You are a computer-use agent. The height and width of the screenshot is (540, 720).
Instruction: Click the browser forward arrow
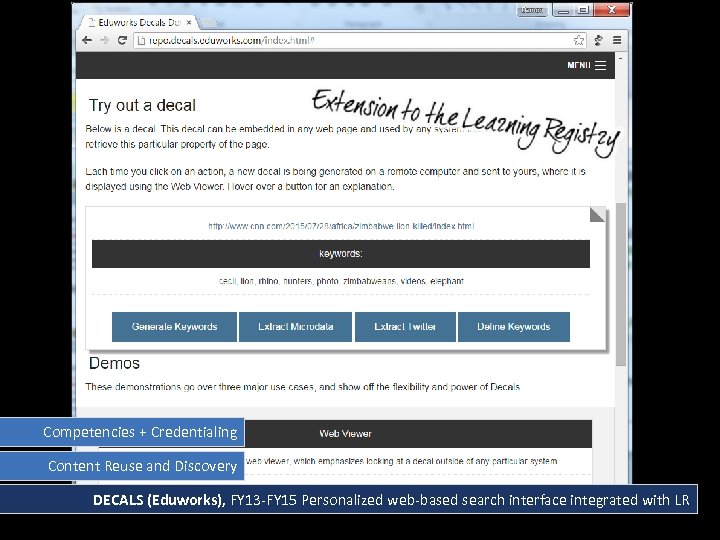105,40
